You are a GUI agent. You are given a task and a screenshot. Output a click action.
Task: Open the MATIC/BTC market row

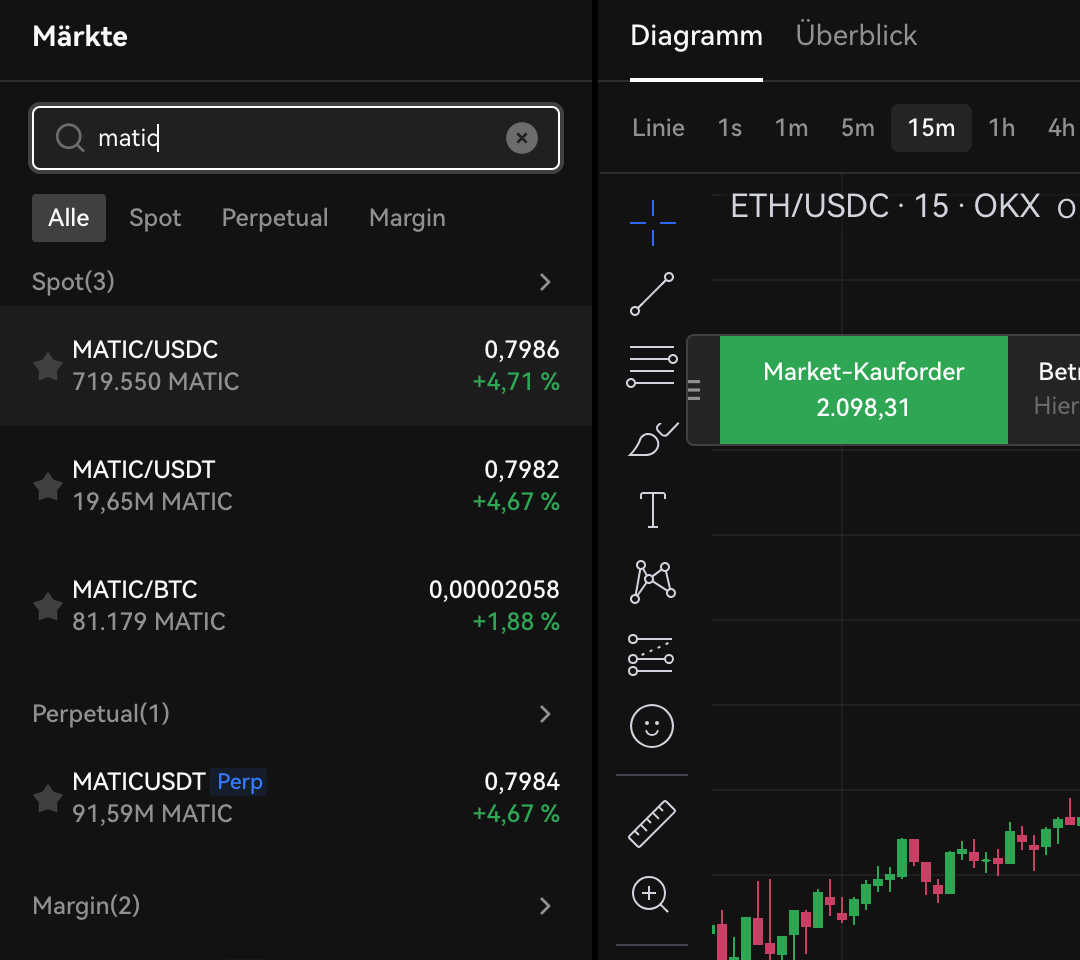pos(296,606)
